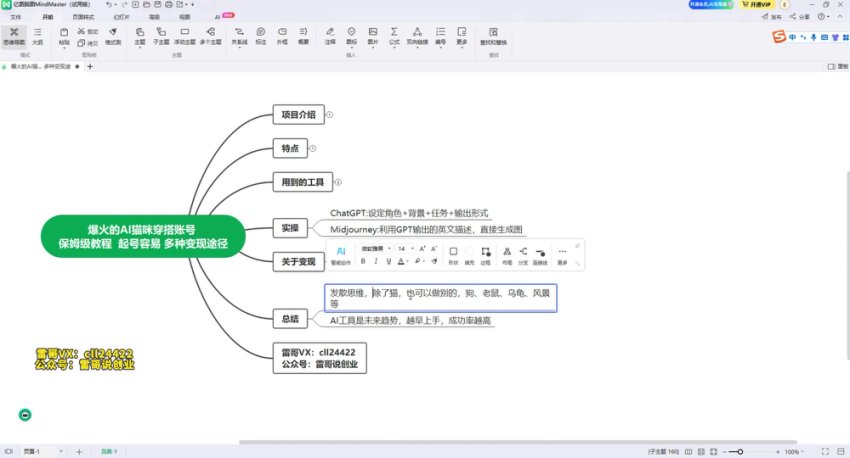Expand the 项目介绍 branch
The image size is (850, 458).
[x=329, y=115]
